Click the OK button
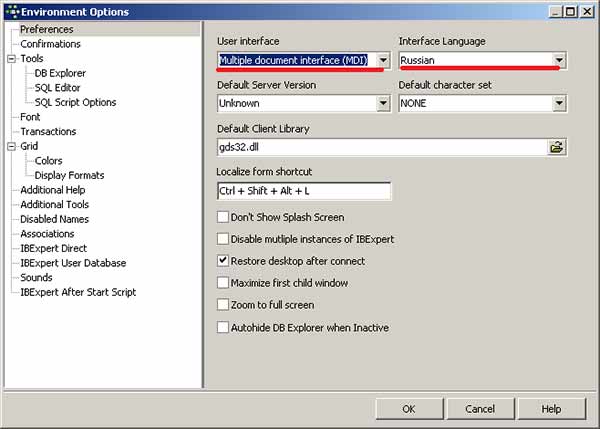This screenshot has width=600, height=429. (x=409, y=409)
